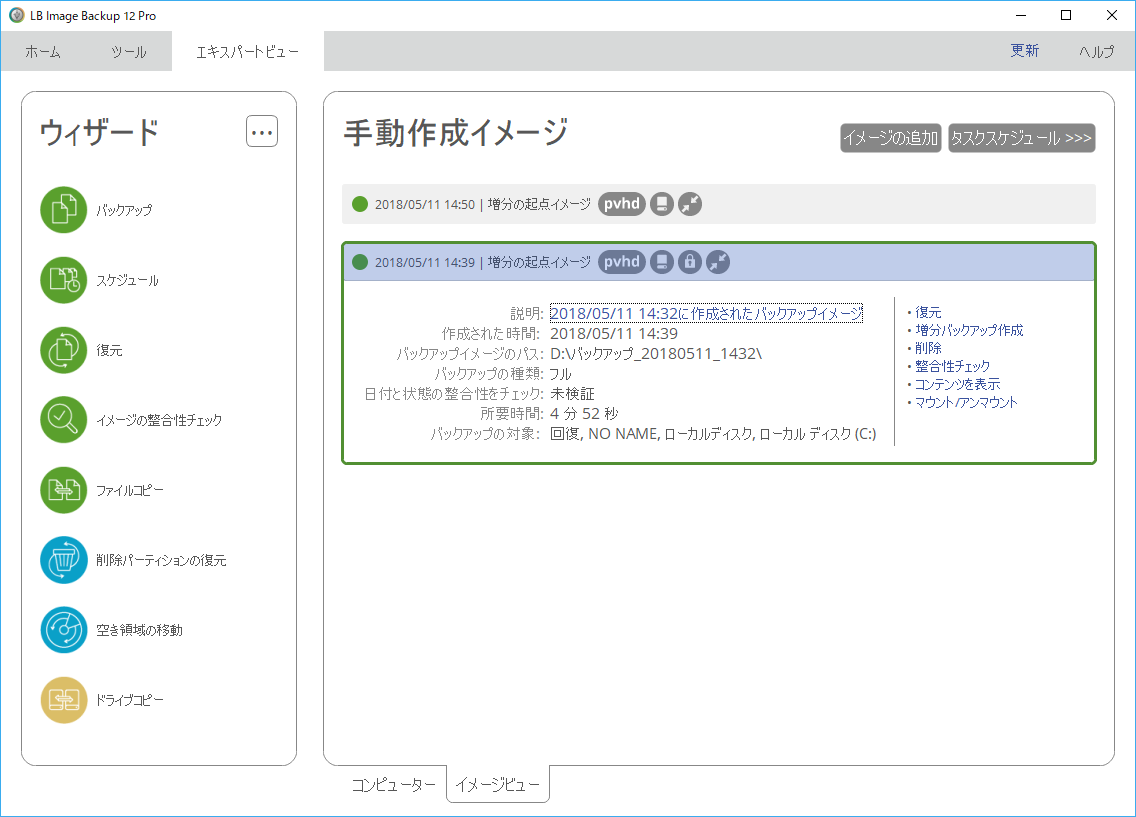Click the 空き領域の移動 icon
Screen dimensions: 1136x817
[x=64, y=630]
